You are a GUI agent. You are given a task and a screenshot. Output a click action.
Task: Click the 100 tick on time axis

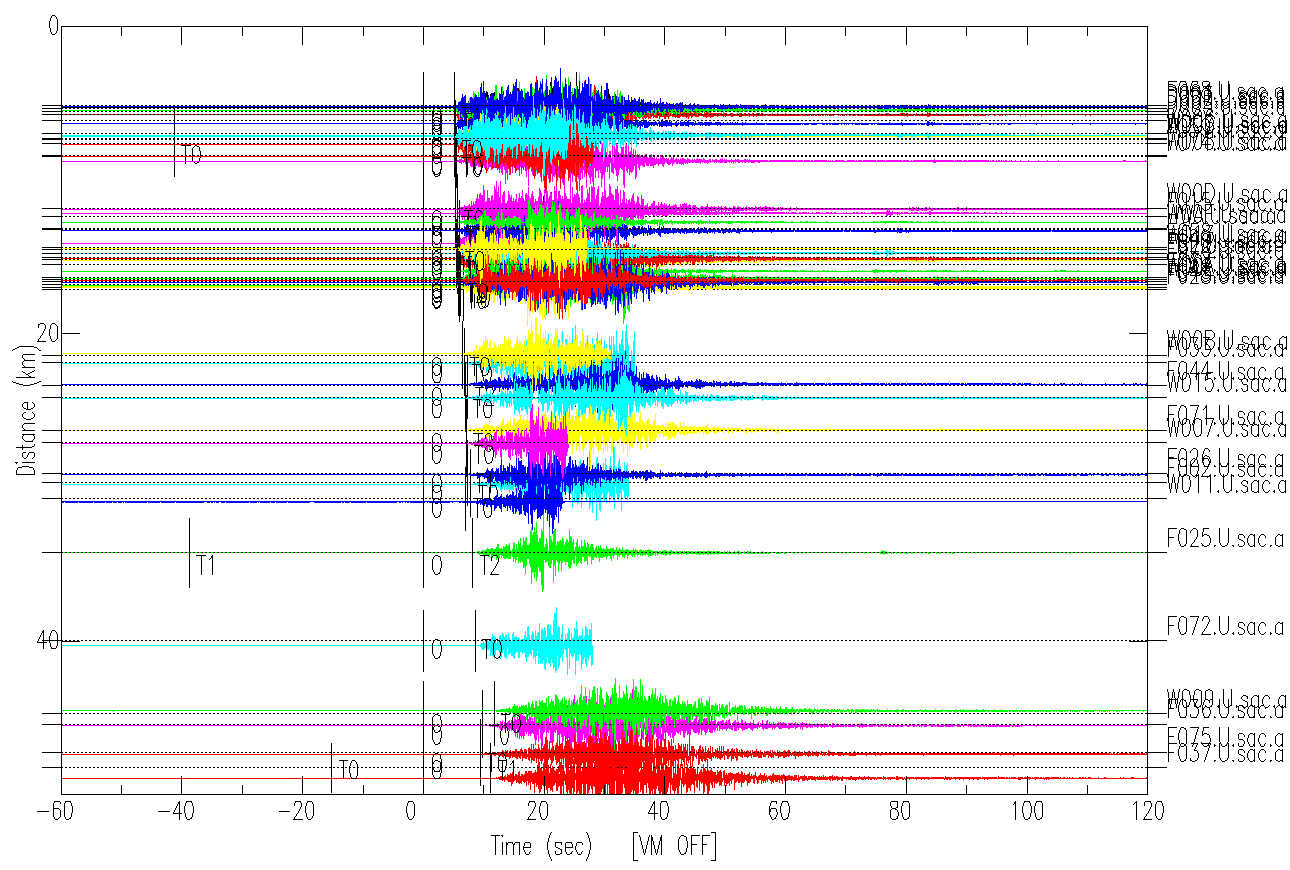(x=1027, y=810)
